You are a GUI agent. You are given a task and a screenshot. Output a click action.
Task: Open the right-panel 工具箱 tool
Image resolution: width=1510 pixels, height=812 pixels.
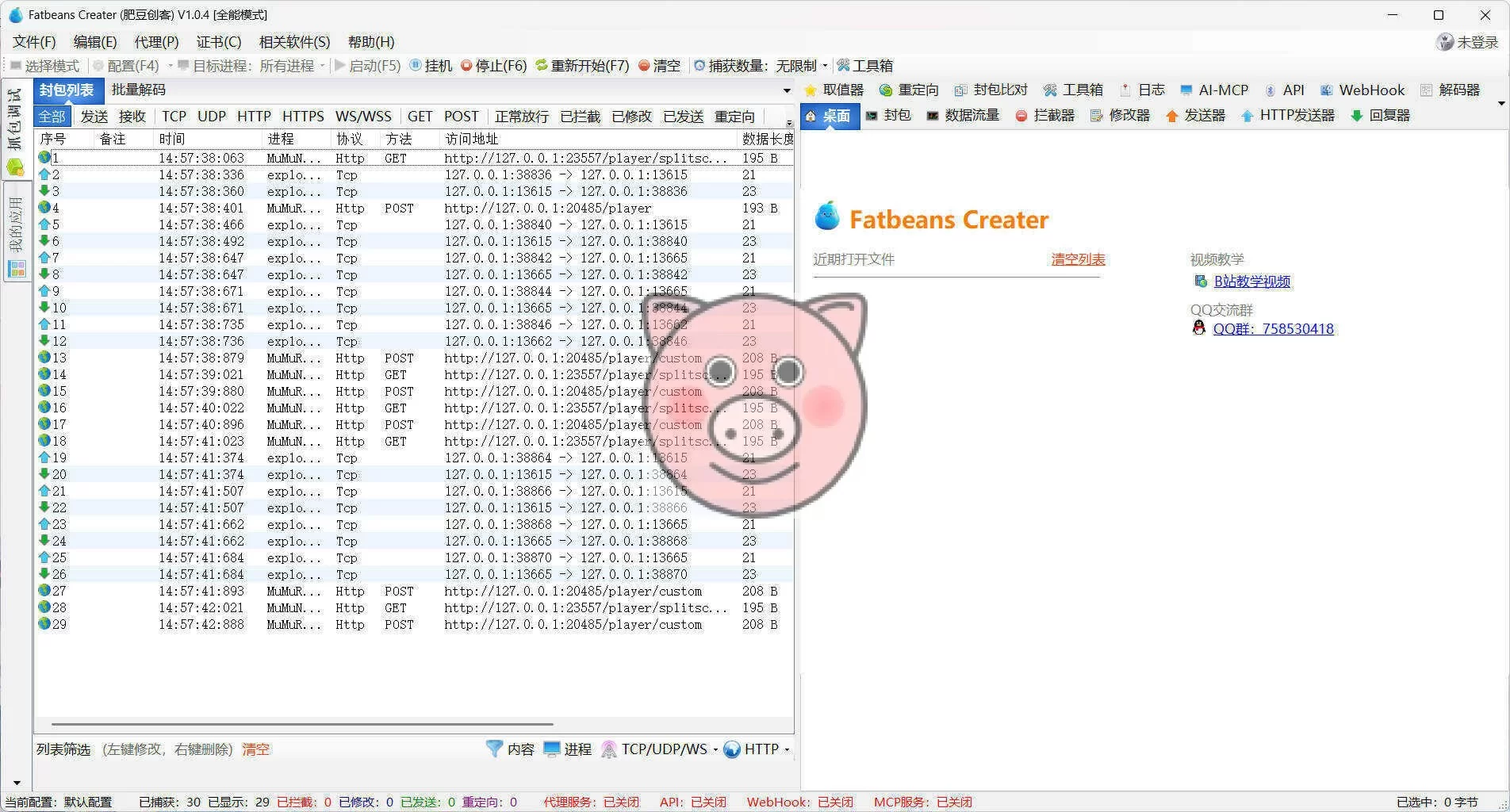[x=1073, y=90]
